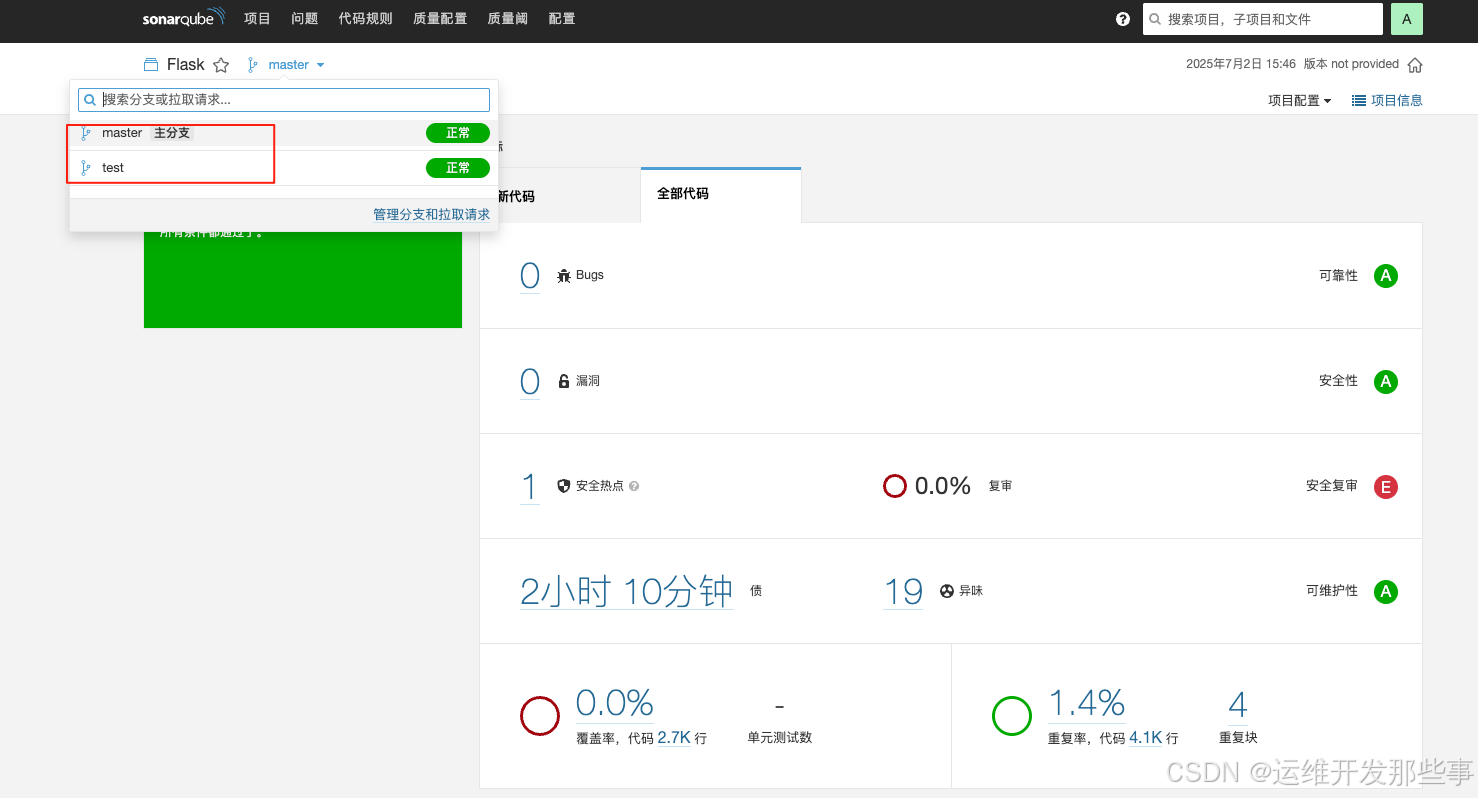Click the search magnifier in top bar
Viewport: 1478px width, 798px height.
coord(1156,19)
